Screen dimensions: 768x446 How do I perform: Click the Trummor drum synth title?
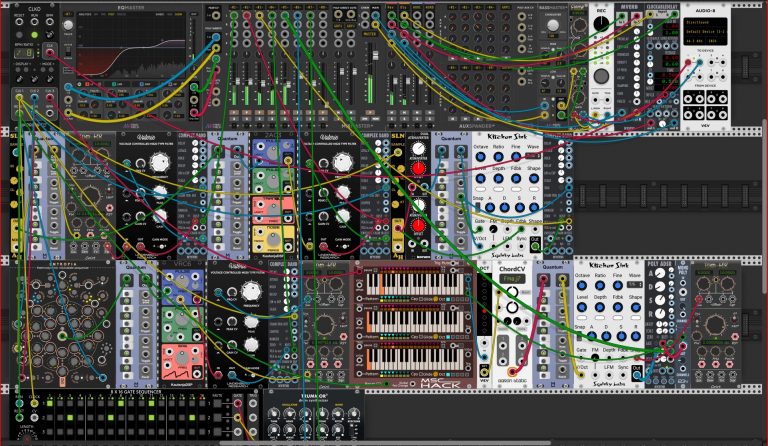tap(314, 396)
